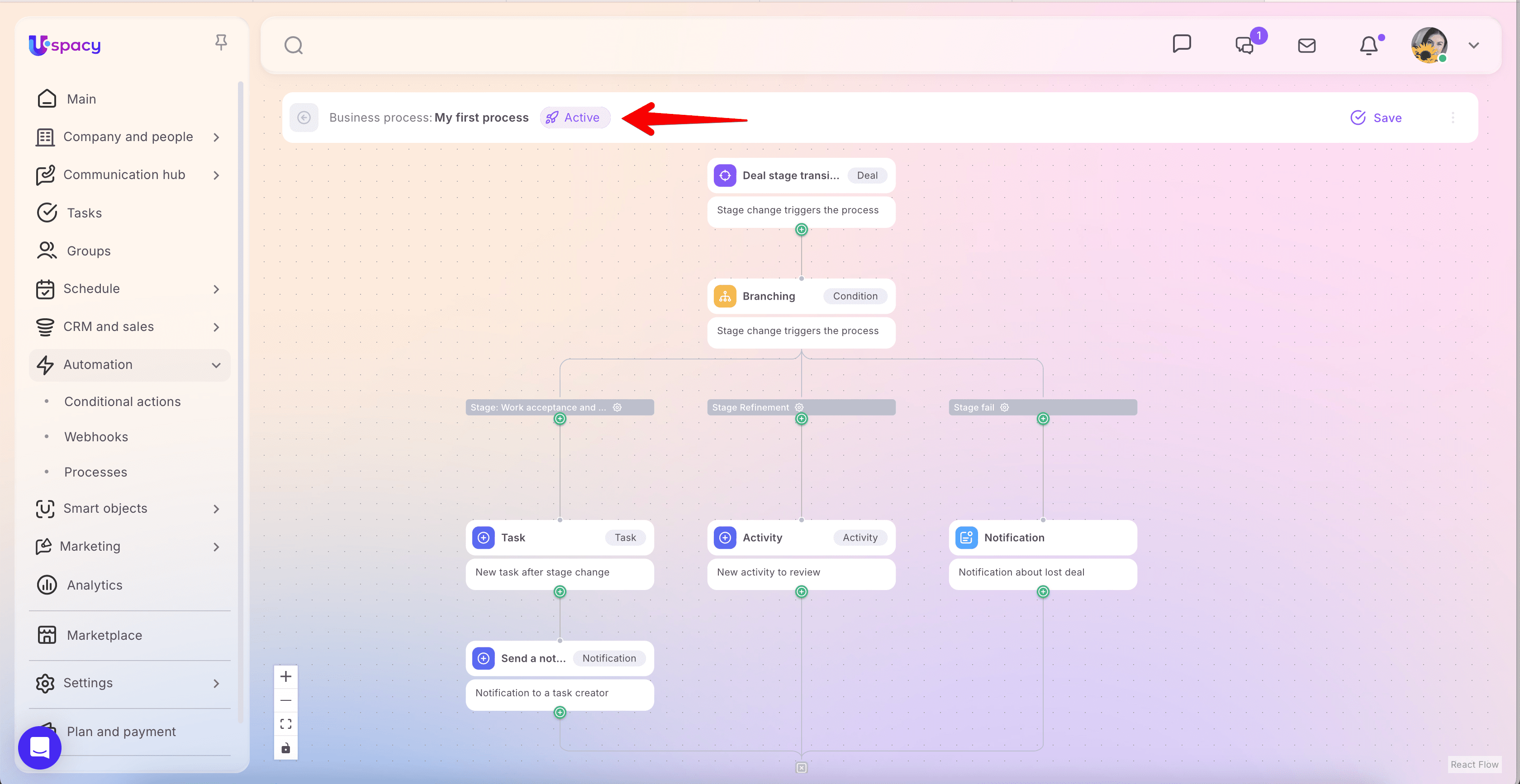
Task: Click plus connector under Notification about lost deal
Action: [1043, 591]
